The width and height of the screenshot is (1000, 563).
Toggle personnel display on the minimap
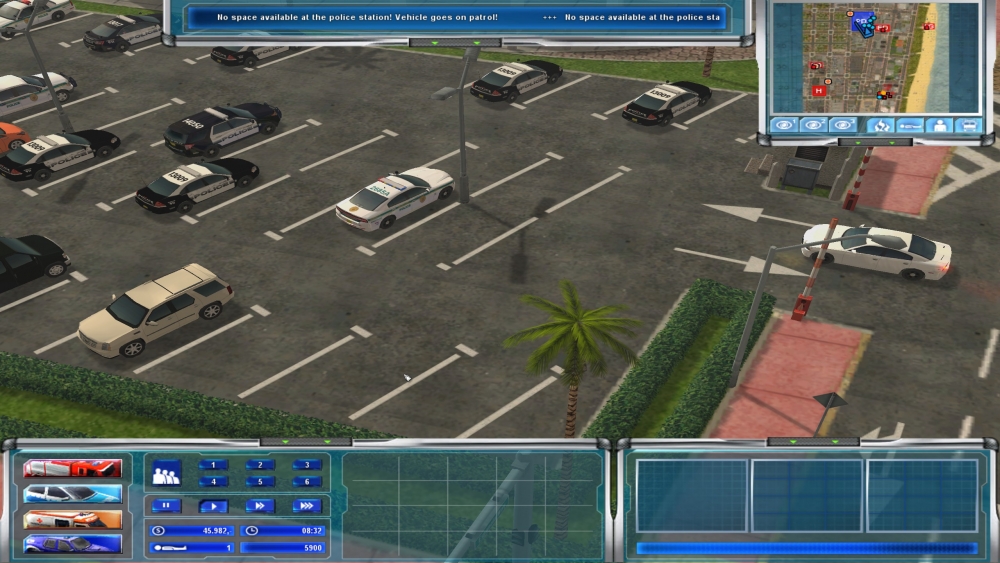[940, 126]
